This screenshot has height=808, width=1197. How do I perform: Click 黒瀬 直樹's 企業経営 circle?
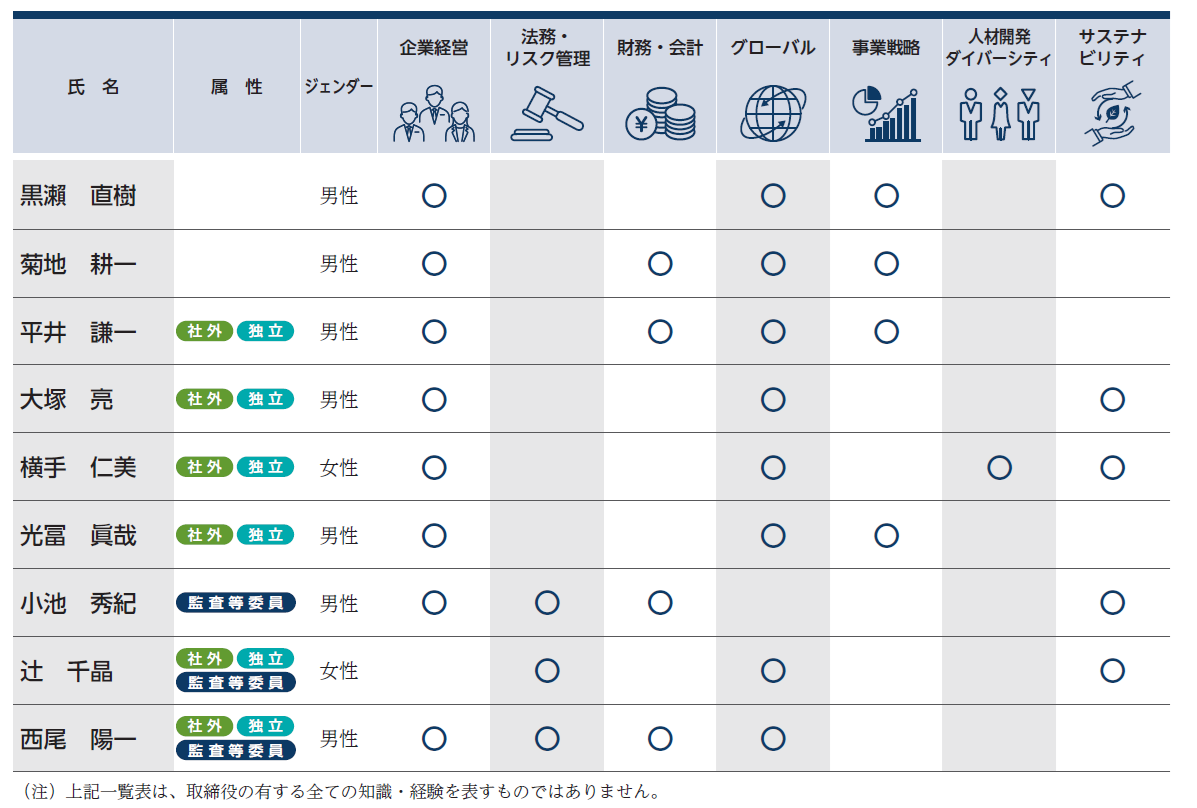[434, 196]
